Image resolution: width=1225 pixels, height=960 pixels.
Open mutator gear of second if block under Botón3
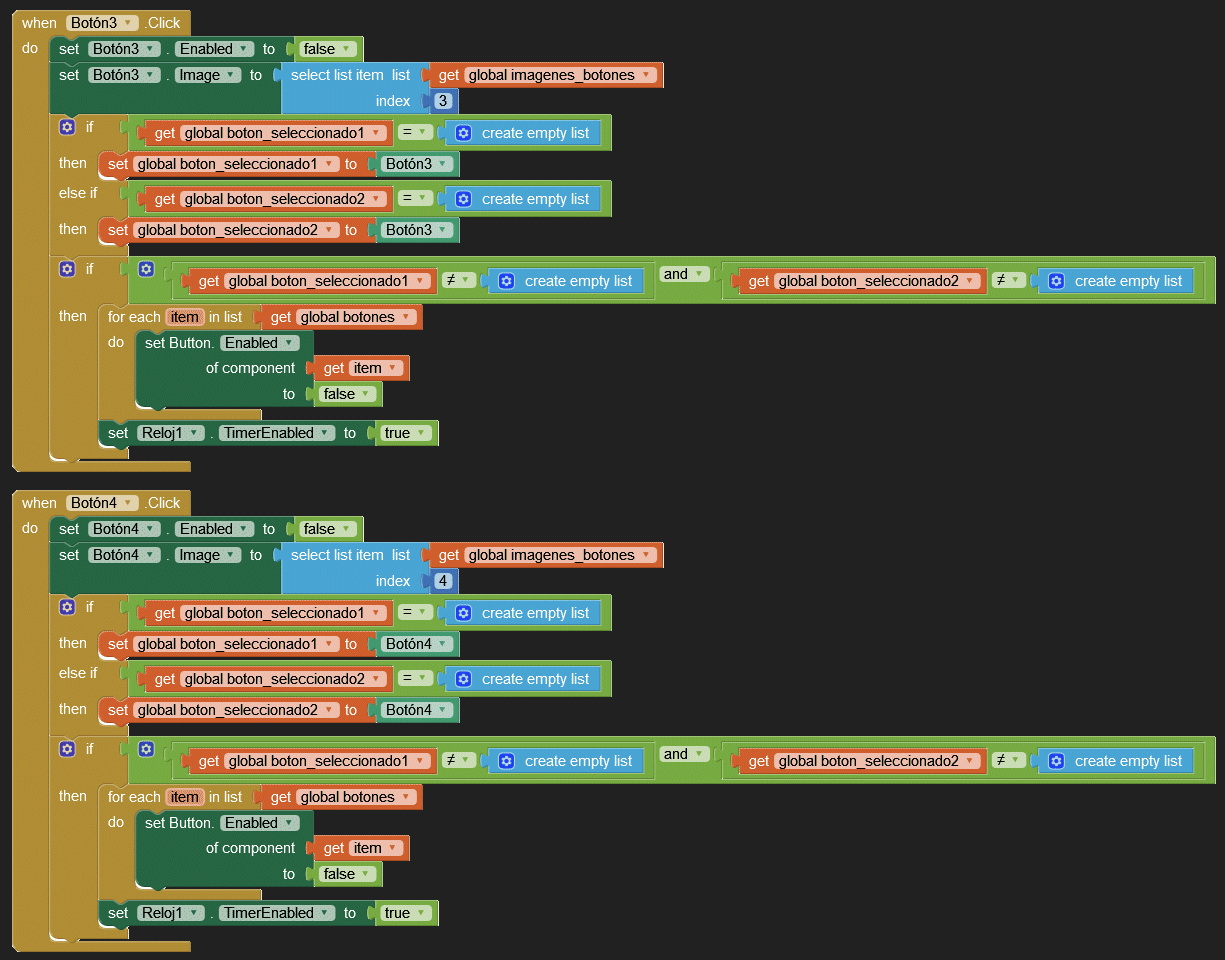click(67, 268)
